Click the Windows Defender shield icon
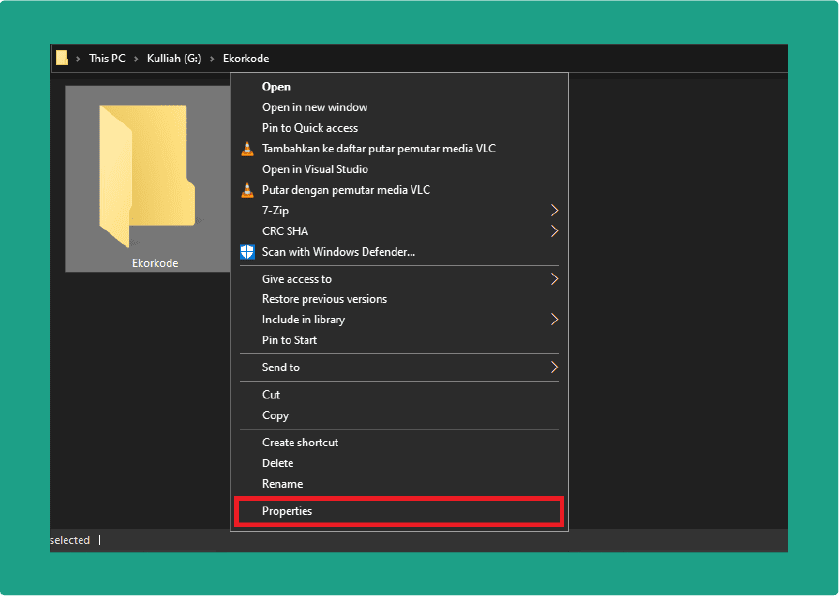This screenshot has height=596, width=839. (247, 252)
